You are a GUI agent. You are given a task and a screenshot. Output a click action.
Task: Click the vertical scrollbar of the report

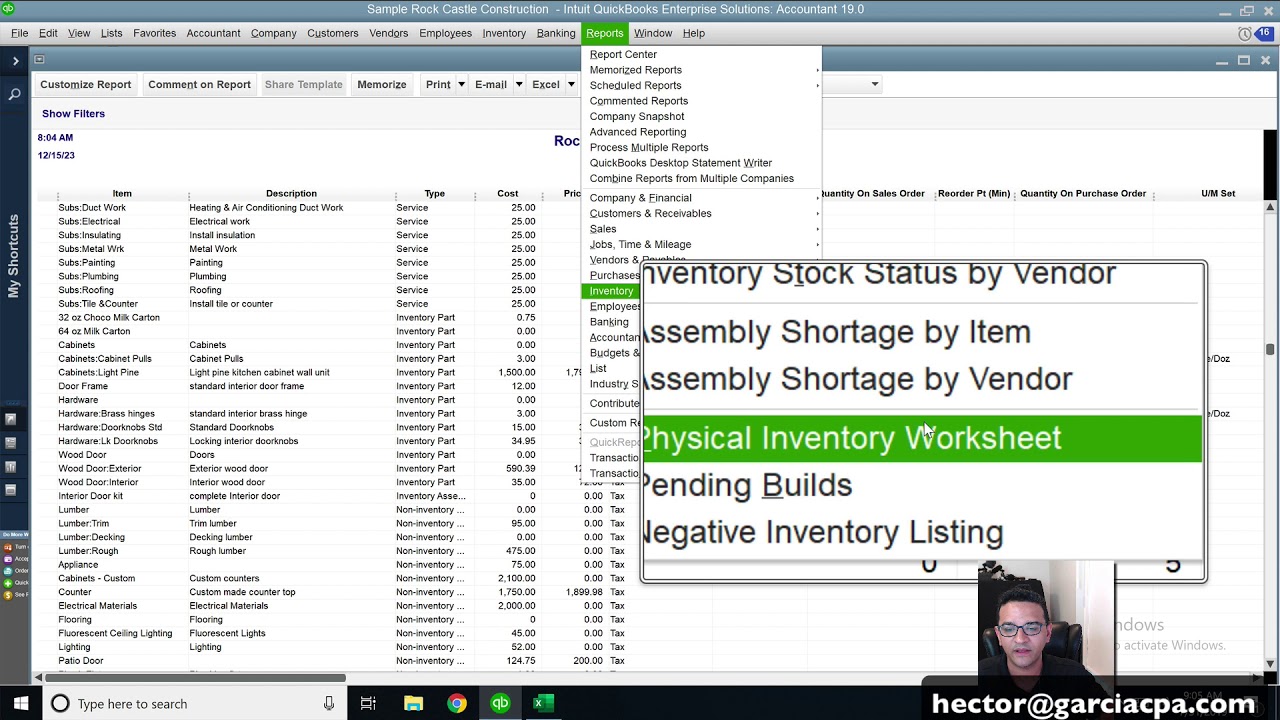[x=1270, y=435]
